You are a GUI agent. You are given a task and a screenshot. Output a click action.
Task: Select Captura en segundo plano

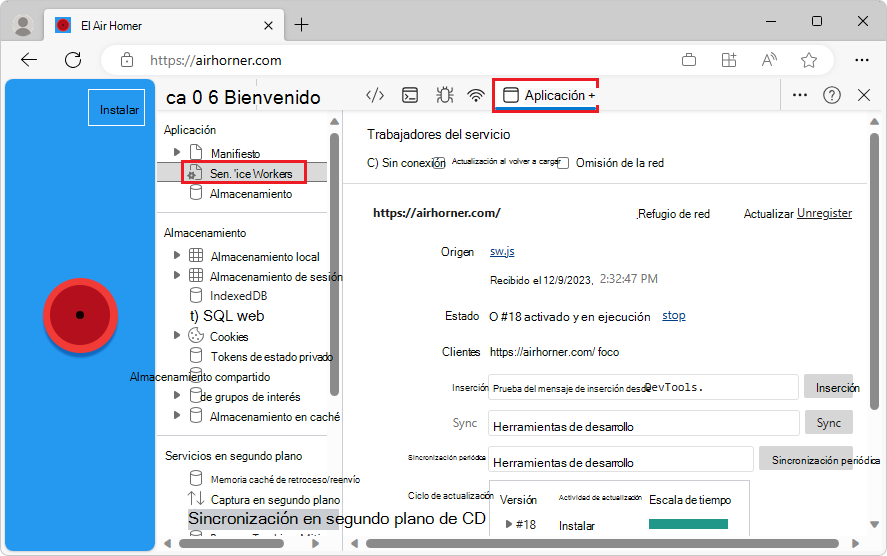[275, 500]
